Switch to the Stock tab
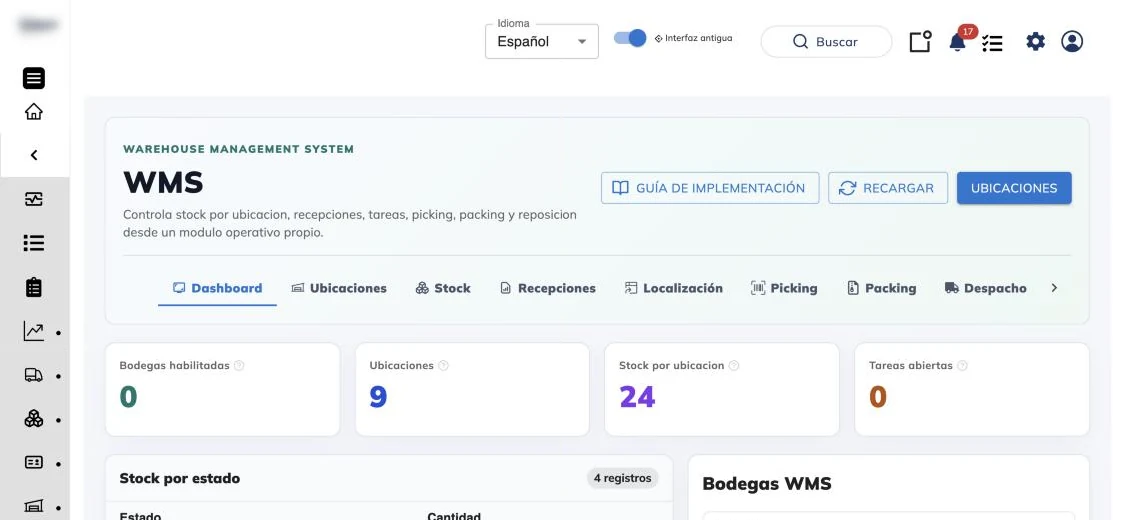The image size is (1124, 520). pyautogui.click(x=443, y=288)
